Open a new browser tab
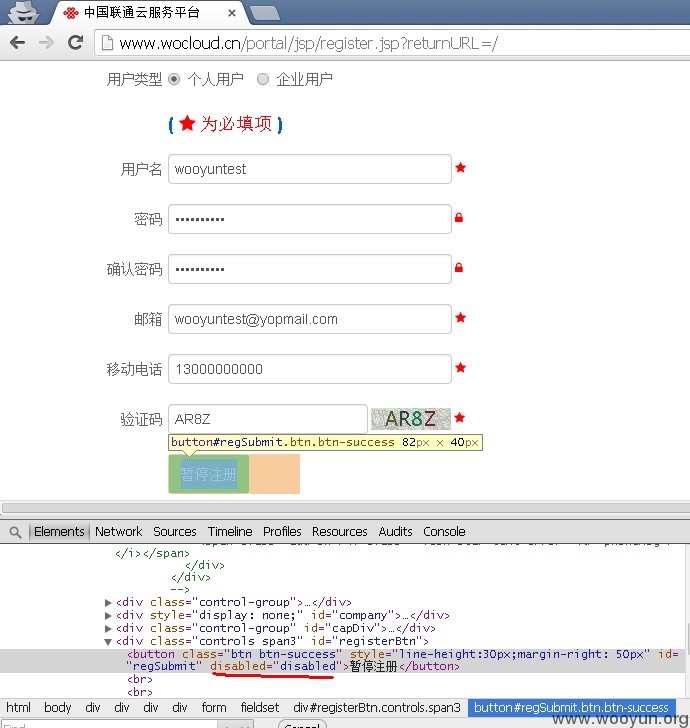Screen dimensions: 690x728 point(265,13)
